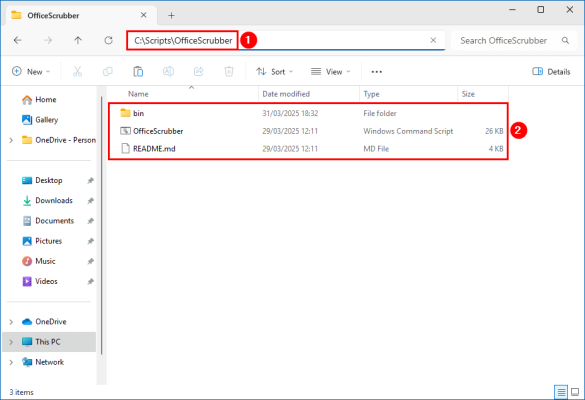Click the Search OfficeScrubber box

(x=513, y=40)
